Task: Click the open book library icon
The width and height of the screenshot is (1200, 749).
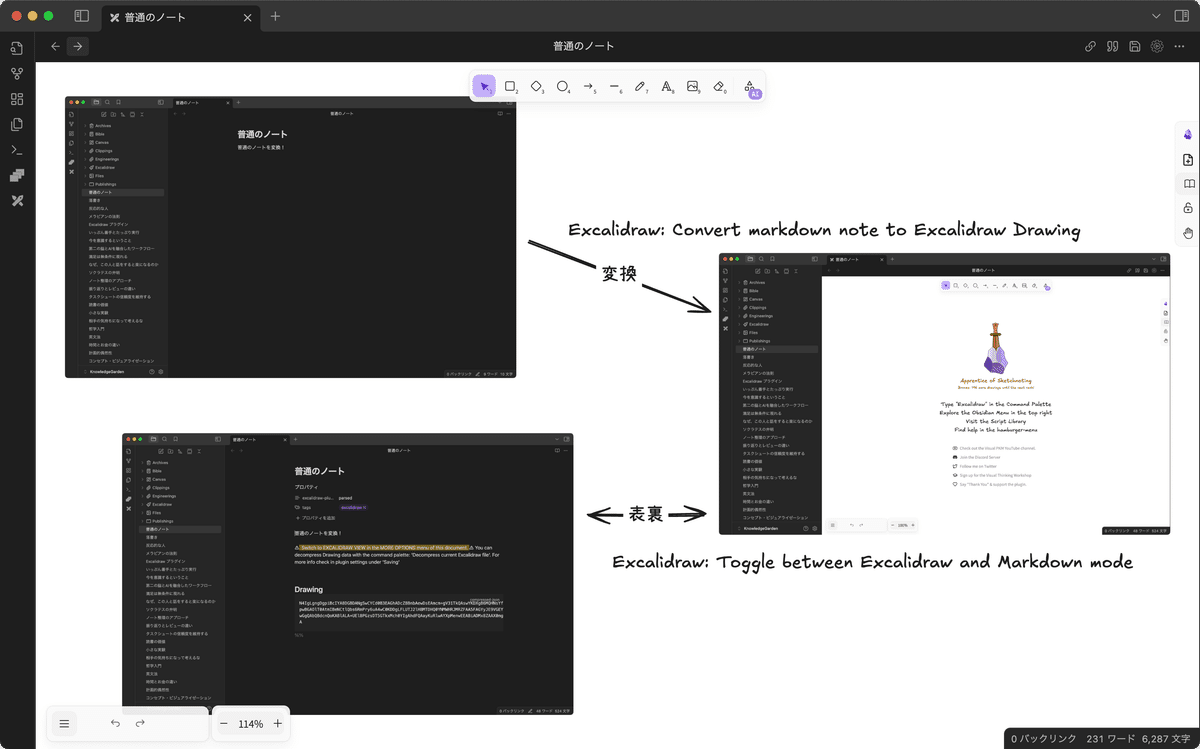Action: 1188,184
